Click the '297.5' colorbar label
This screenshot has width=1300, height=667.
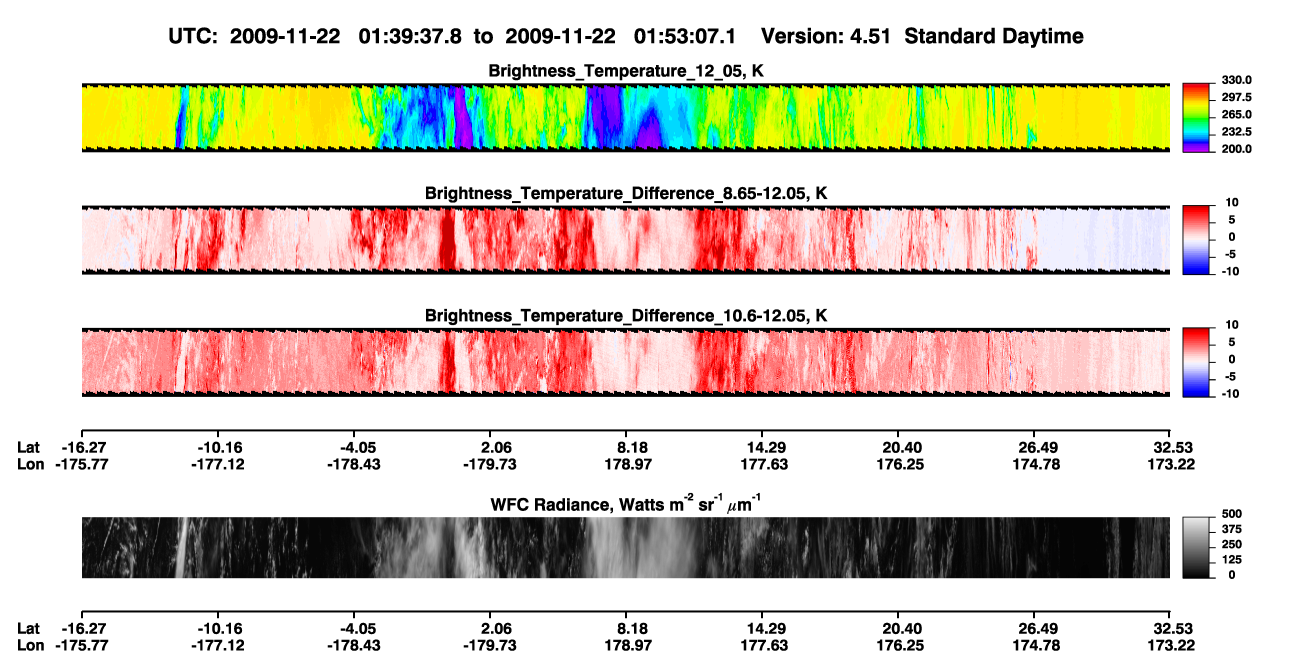point(1238,97)
